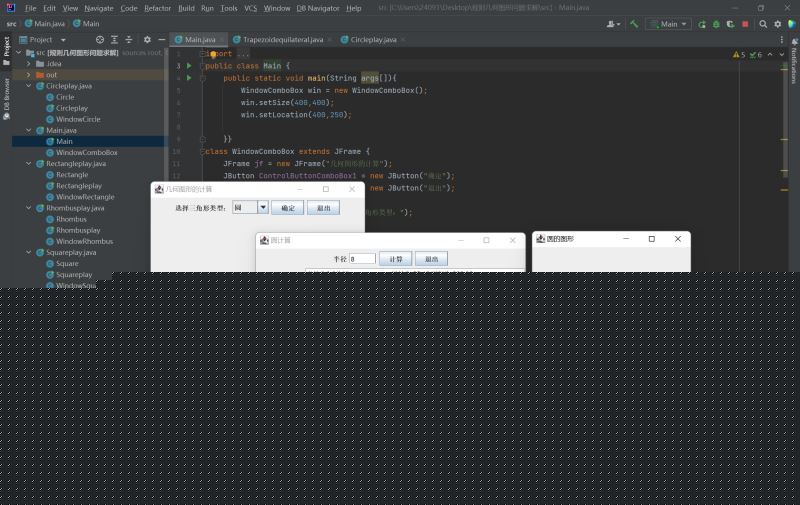Collapse the Circleplay.java tree node
Screen dimensions: 800x505
(x=28, y=86)
